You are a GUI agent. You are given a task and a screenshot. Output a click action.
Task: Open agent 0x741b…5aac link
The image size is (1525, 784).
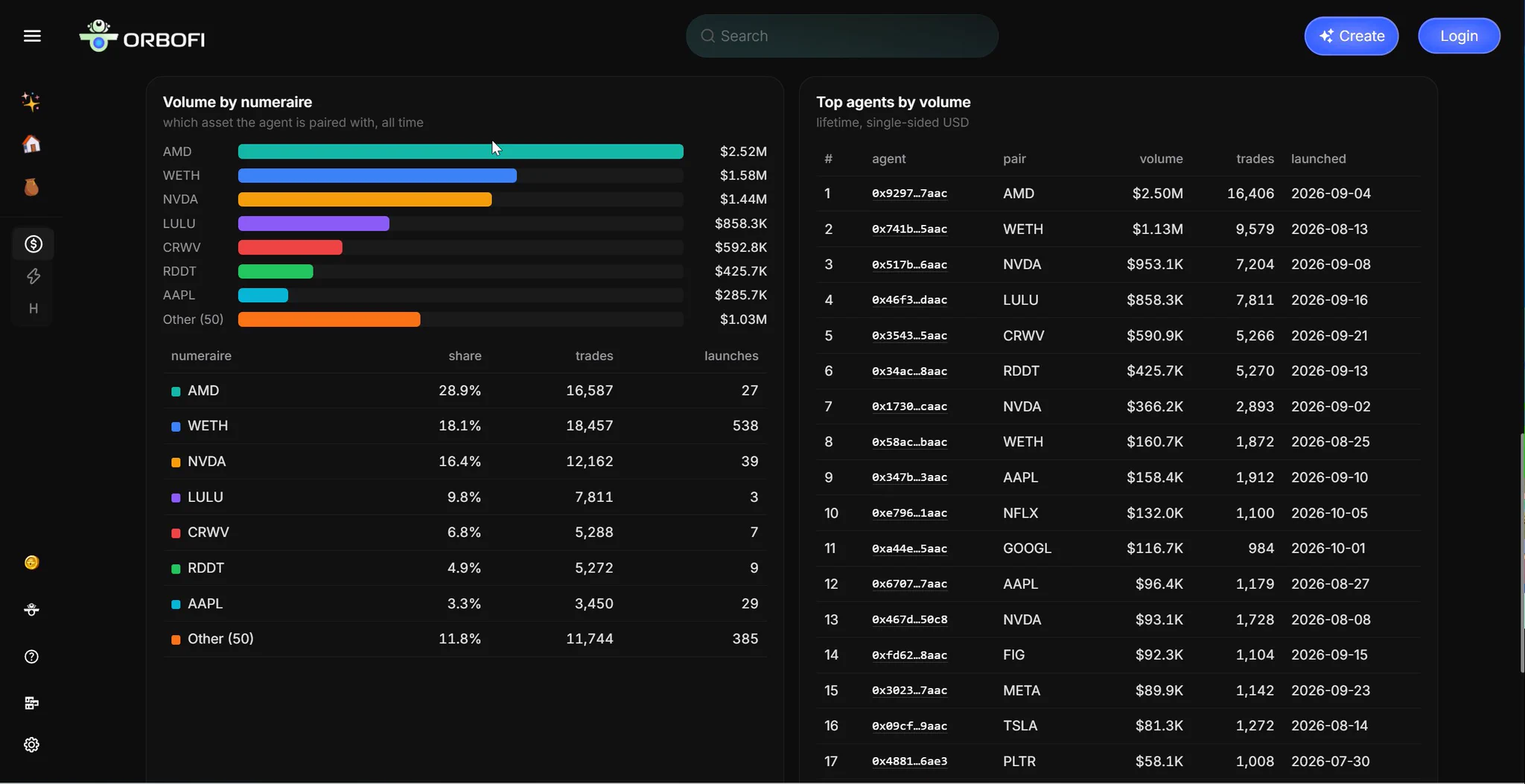tap(909, 229)
